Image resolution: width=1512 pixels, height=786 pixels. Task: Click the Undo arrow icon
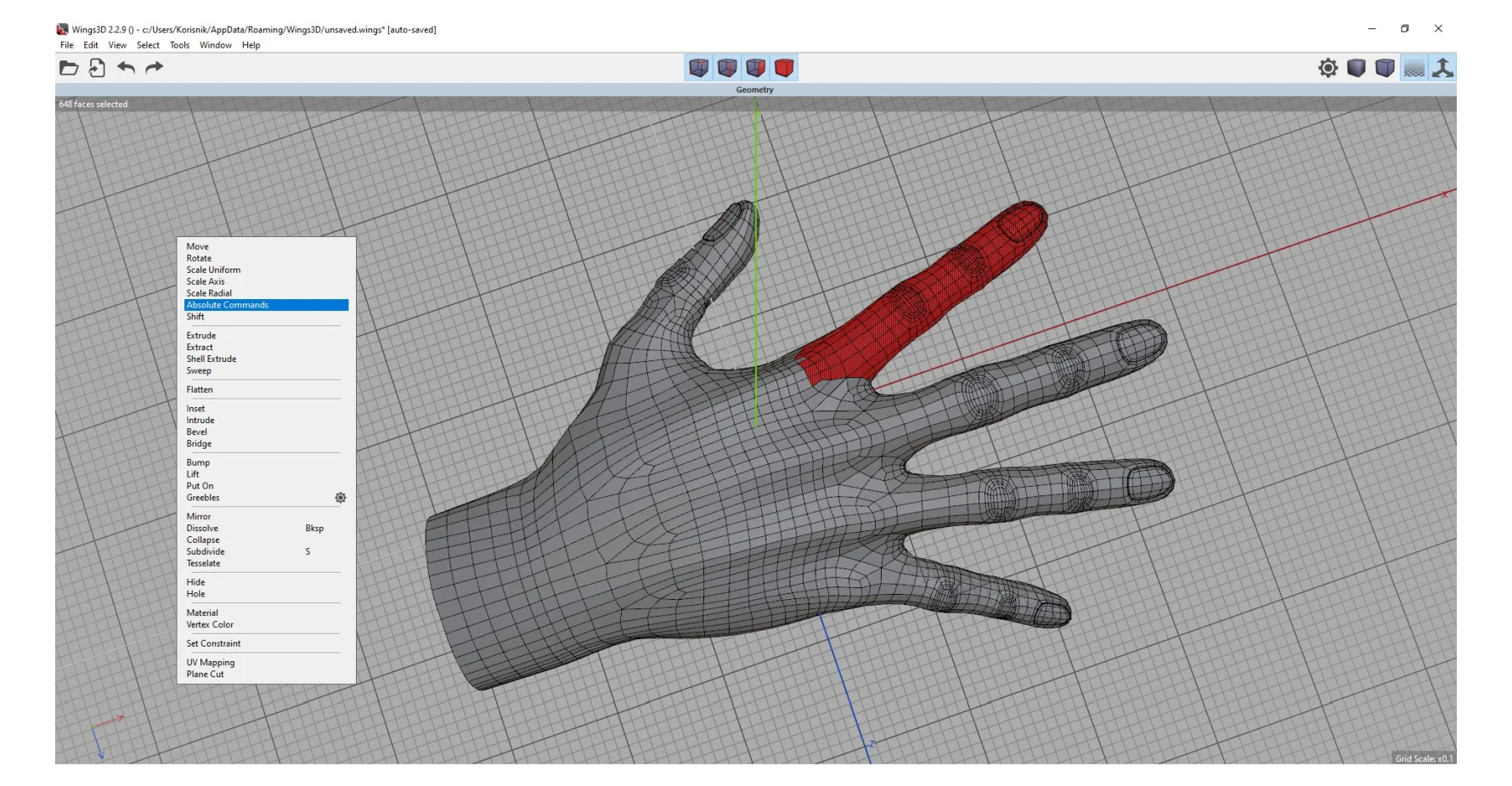(126, 68)
